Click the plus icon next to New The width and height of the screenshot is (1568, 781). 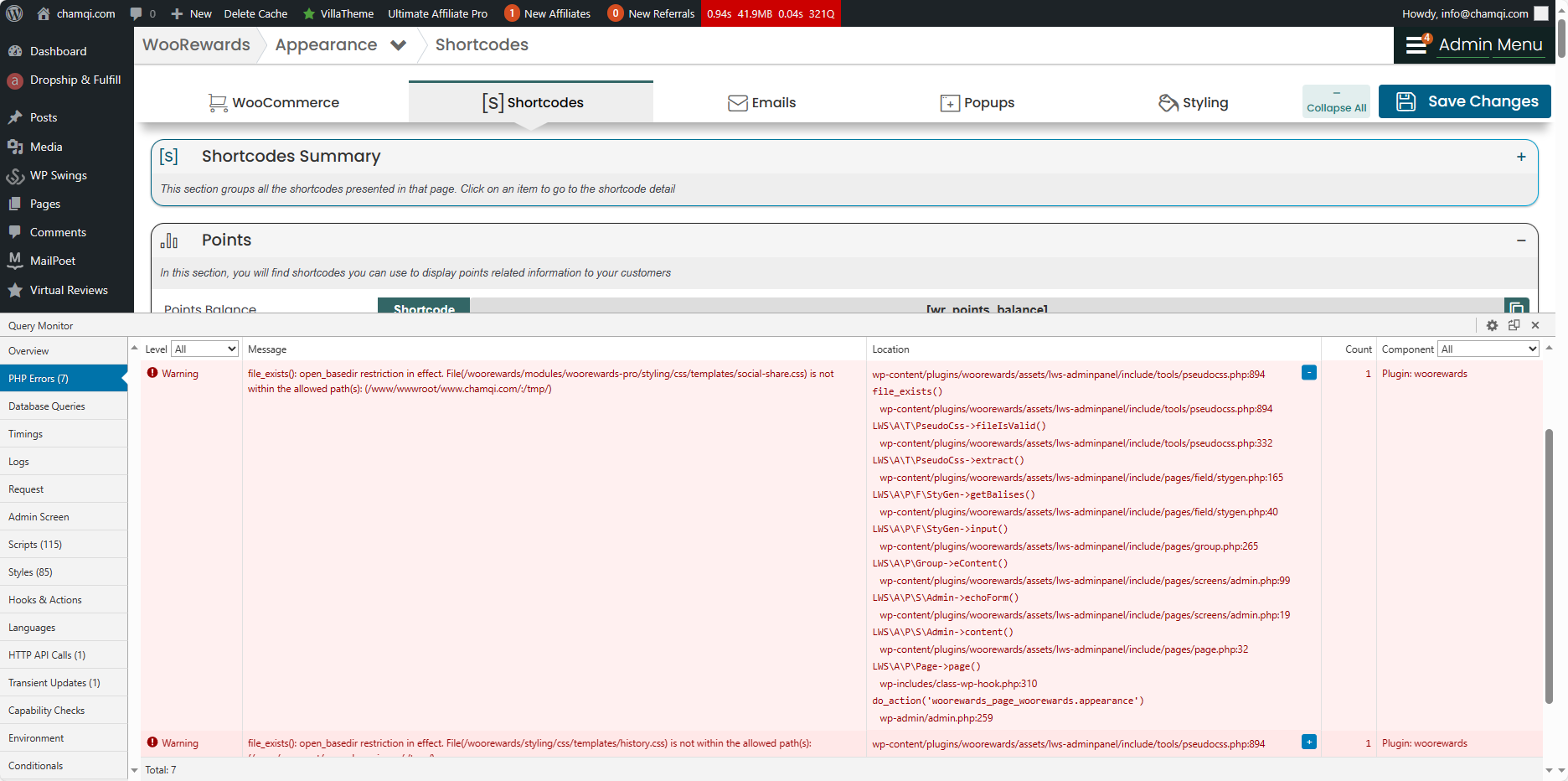tap(177, 14)
